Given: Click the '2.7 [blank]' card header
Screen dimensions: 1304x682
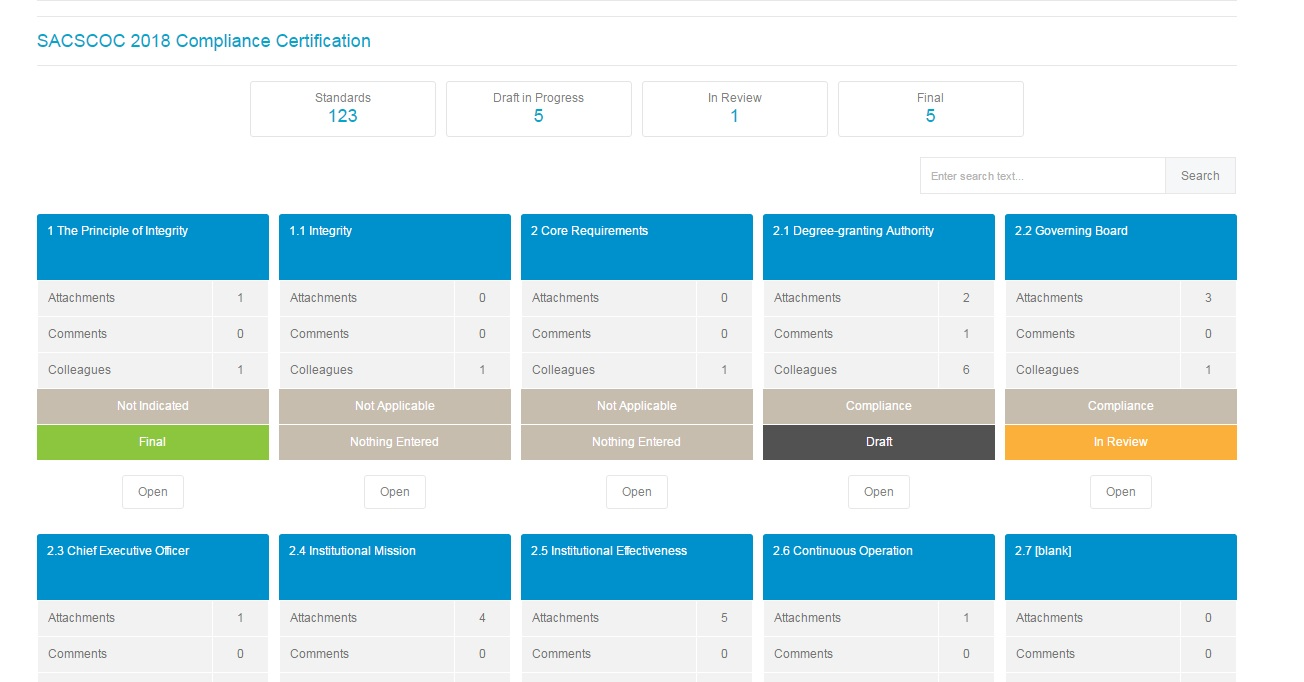Looking at the screenshot, I should pos(1121,567).
